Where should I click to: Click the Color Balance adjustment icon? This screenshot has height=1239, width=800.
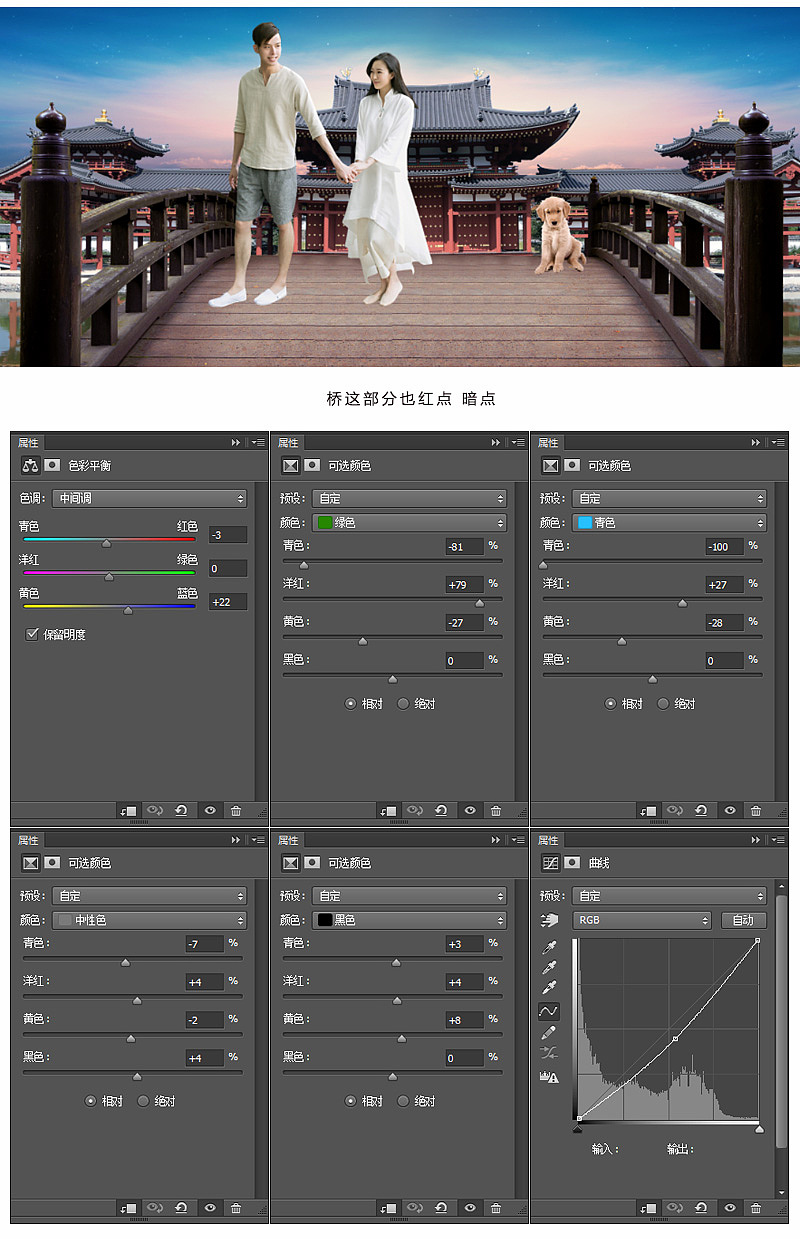30,465
